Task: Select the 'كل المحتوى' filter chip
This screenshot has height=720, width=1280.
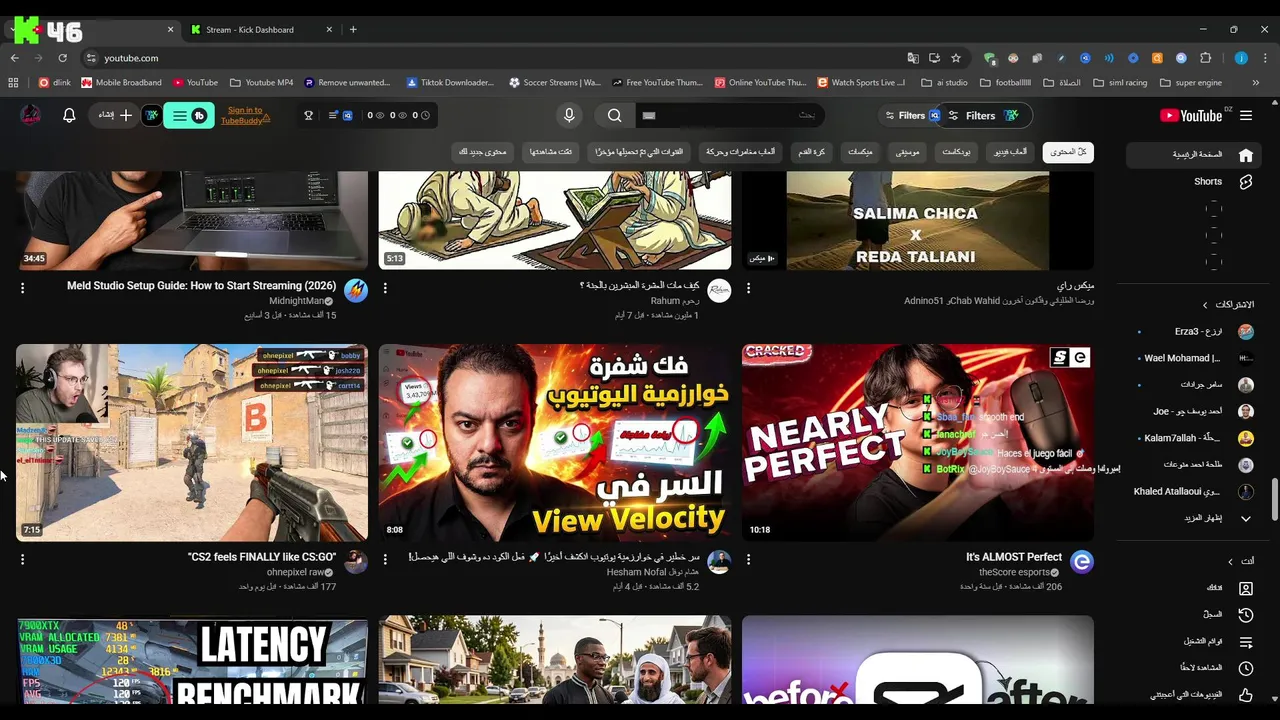Action: (x=1068, y=152)
